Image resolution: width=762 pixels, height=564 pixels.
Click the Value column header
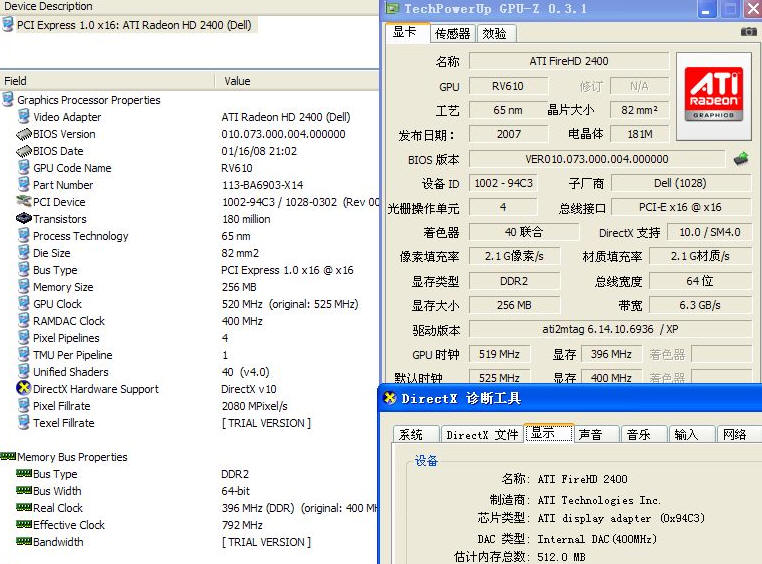coord(296,81)
